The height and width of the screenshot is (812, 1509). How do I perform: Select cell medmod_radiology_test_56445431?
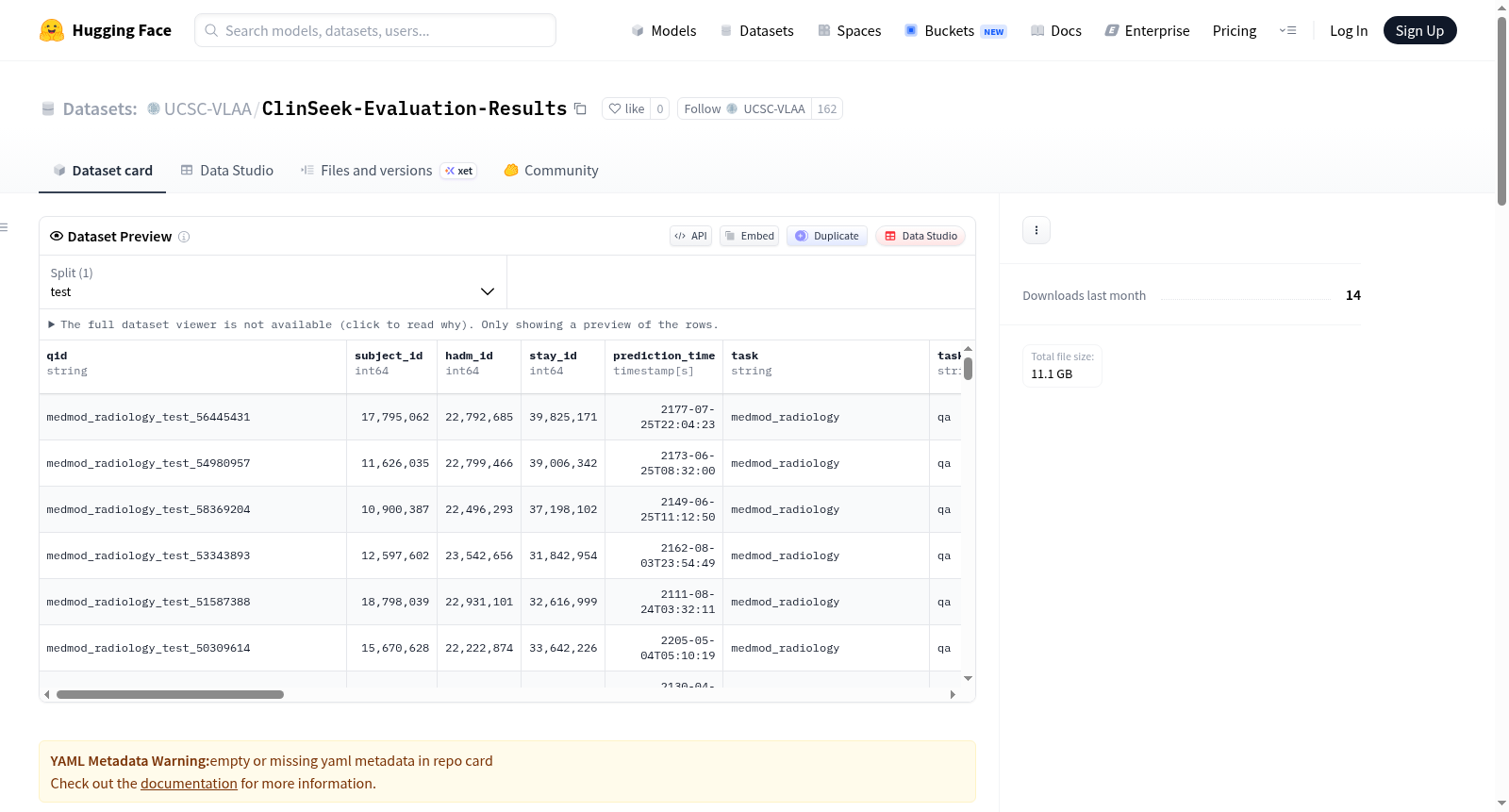[x=192, y=417]
